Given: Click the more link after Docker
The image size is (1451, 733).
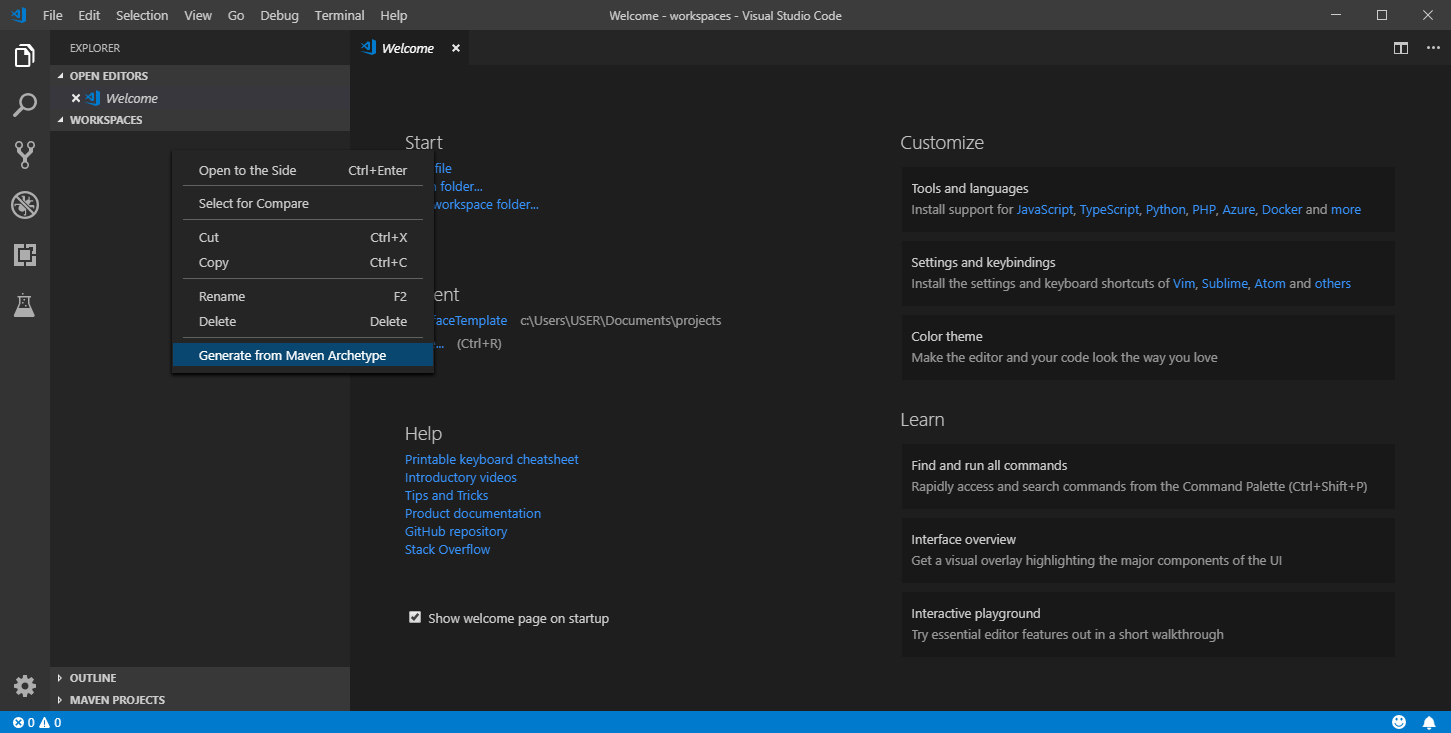Looking at the screenshot, I should tap(1346, 209).
